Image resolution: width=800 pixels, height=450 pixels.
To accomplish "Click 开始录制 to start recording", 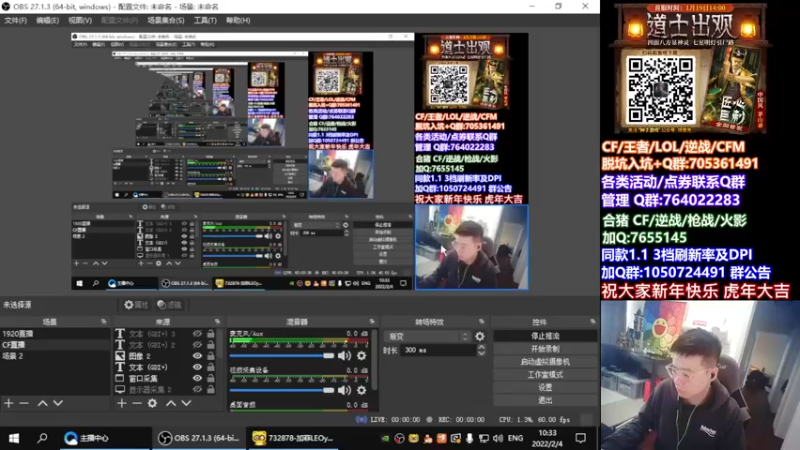I will pos(545,348).
